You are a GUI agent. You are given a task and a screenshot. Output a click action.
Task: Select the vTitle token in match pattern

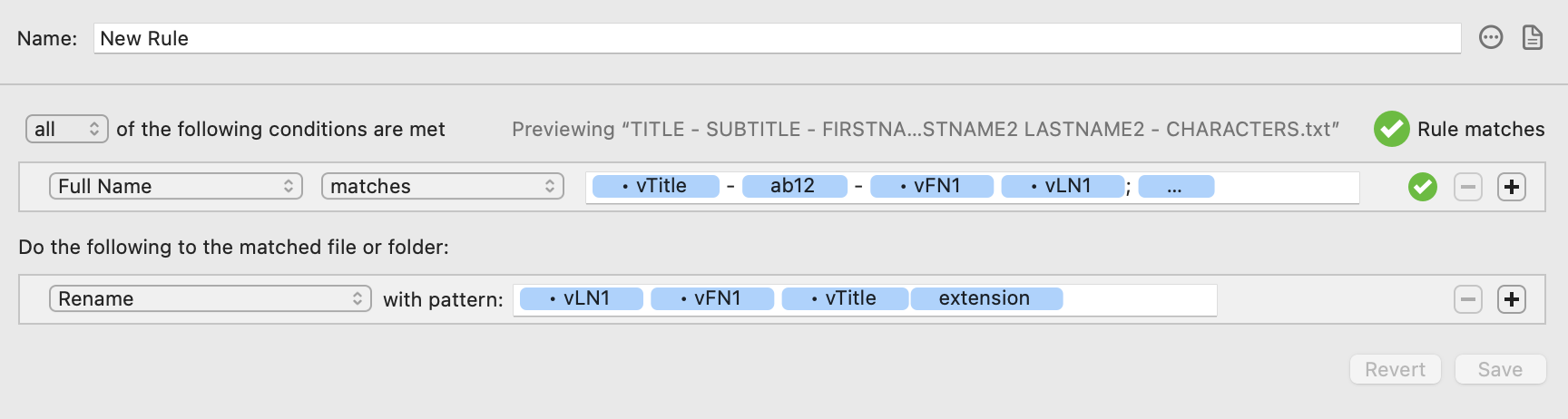(655, 186)
